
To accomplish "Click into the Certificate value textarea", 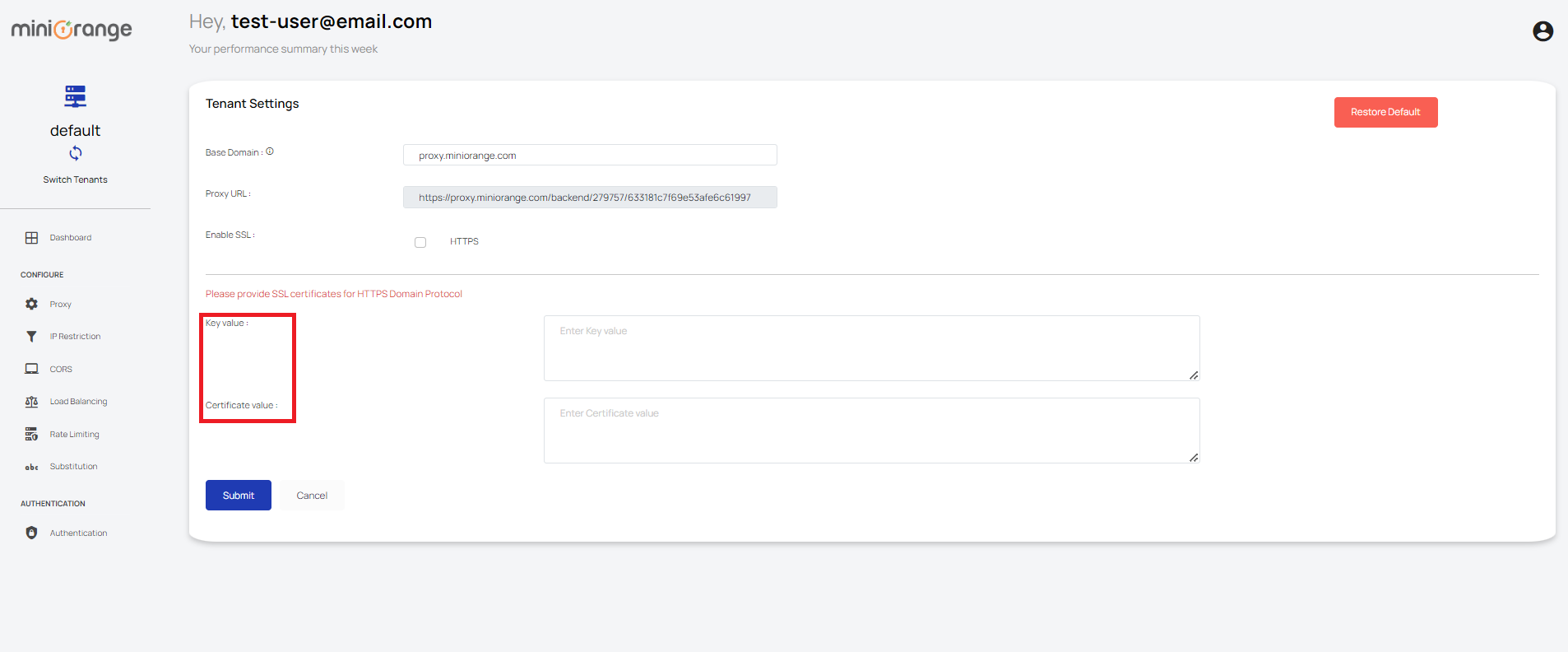I will pyautogui.click(x=871, y=431).
